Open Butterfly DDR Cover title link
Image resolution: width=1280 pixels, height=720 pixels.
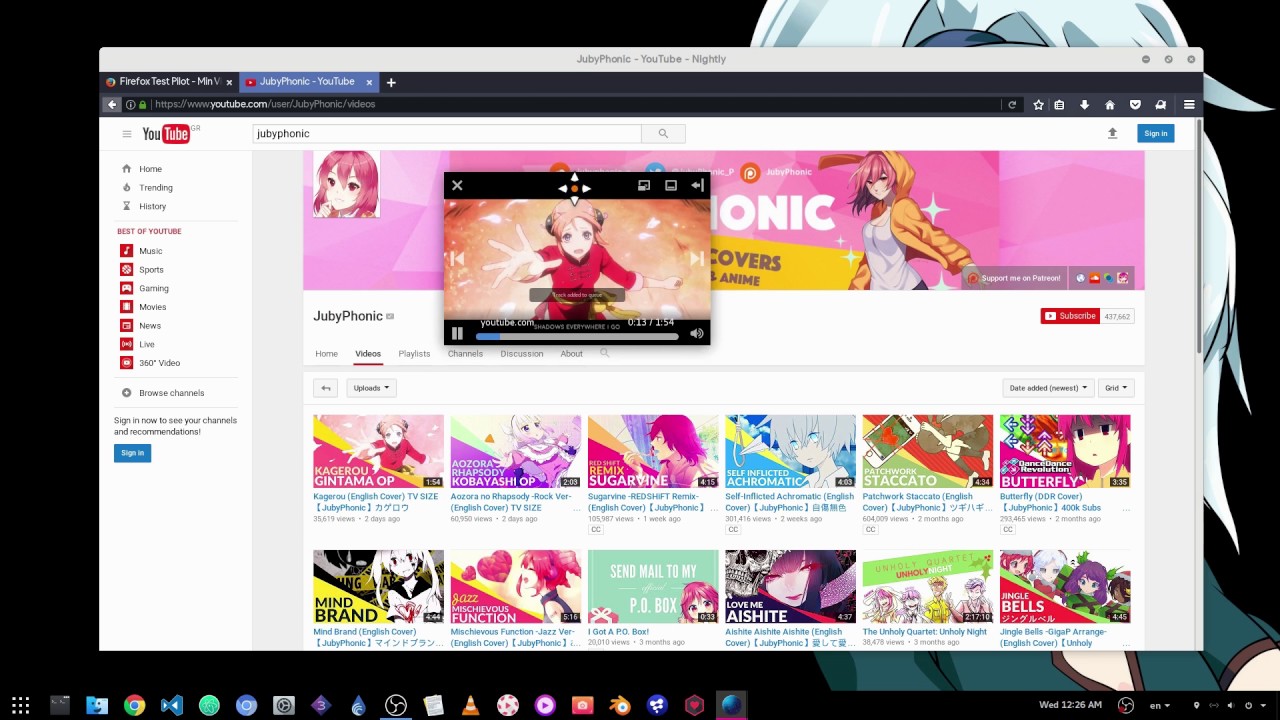coord(1050,502)
